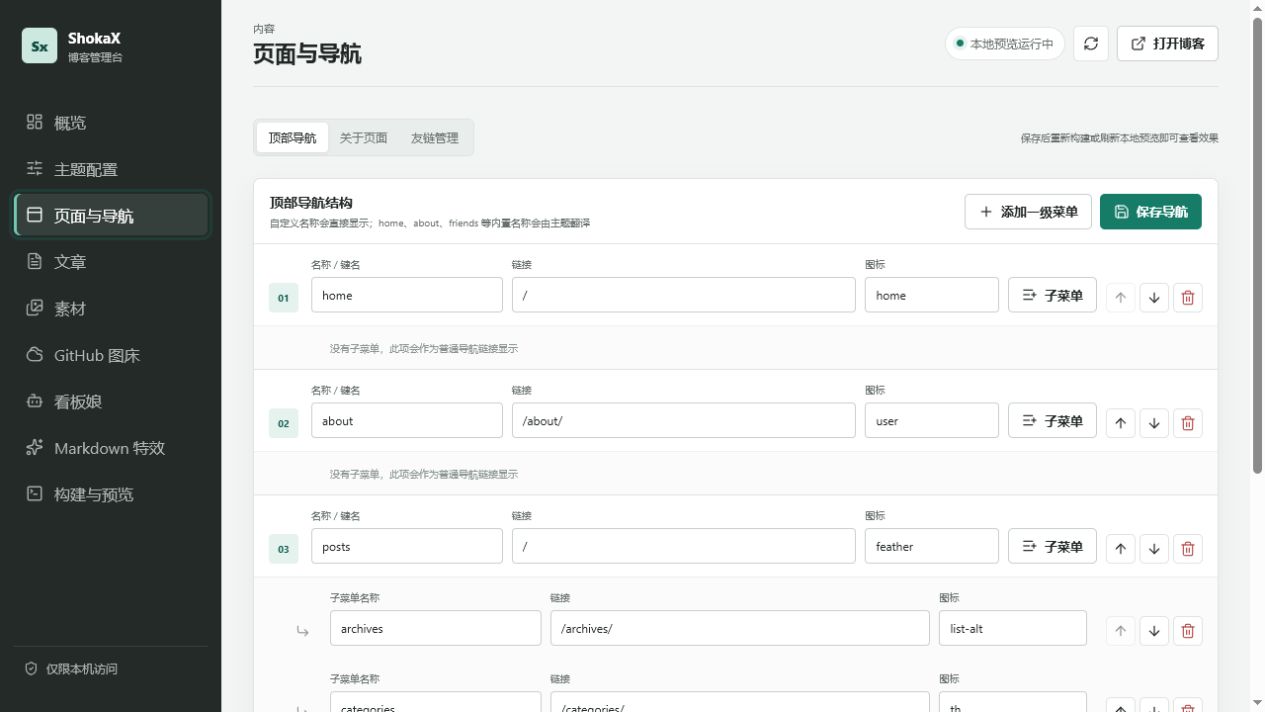Move the about row up
Viewport: 1265px width, 712px height.
pos(1120,423)
